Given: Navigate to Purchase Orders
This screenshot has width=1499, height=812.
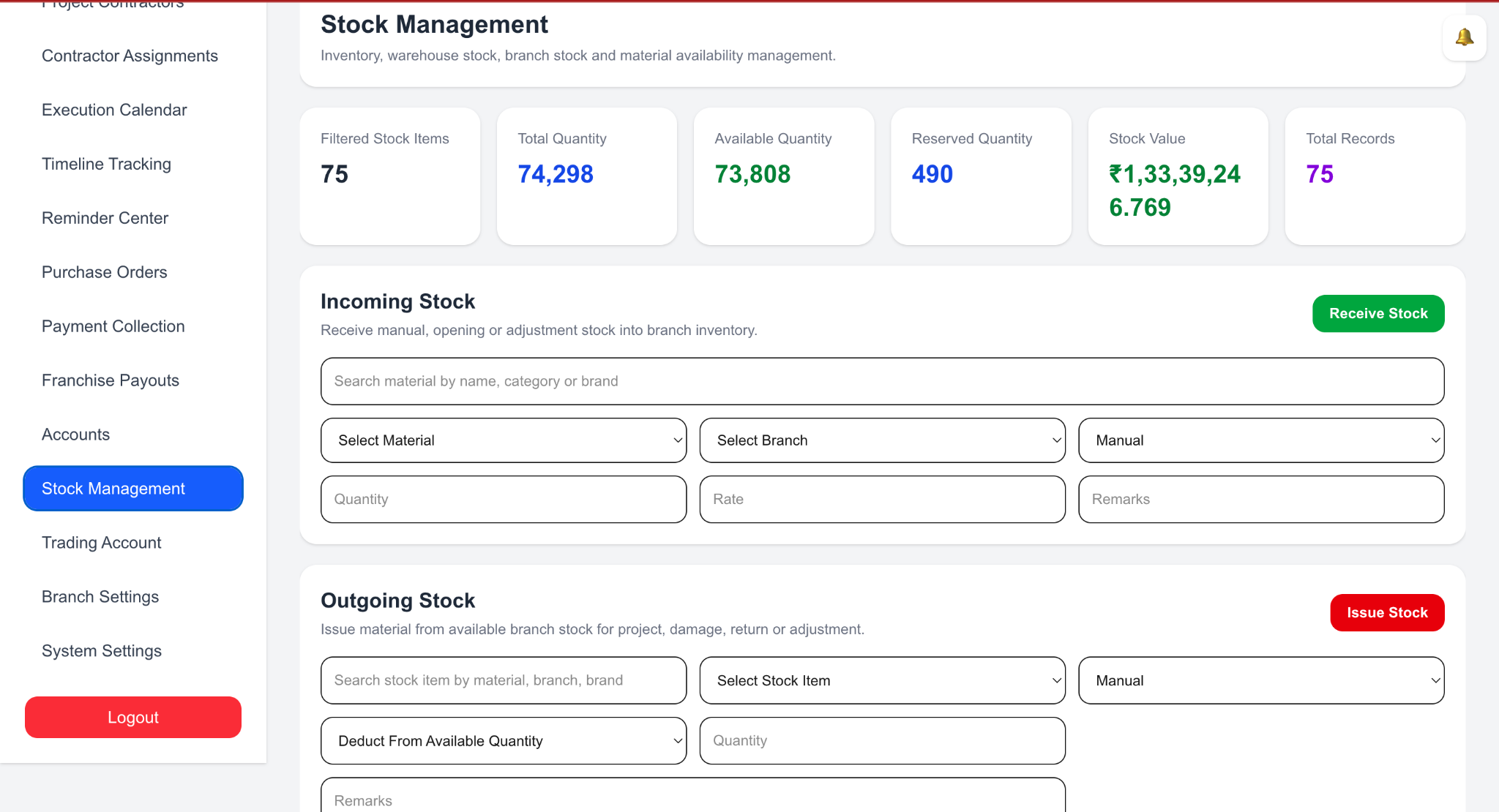Looking at the screenshot, I should click(104, 272).
